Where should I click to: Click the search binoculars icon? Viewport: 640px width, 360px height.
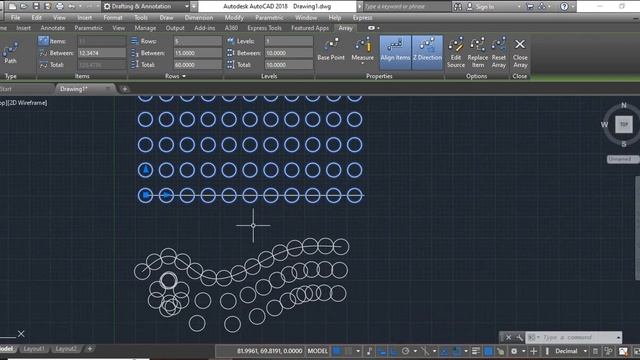pos(458,7)
